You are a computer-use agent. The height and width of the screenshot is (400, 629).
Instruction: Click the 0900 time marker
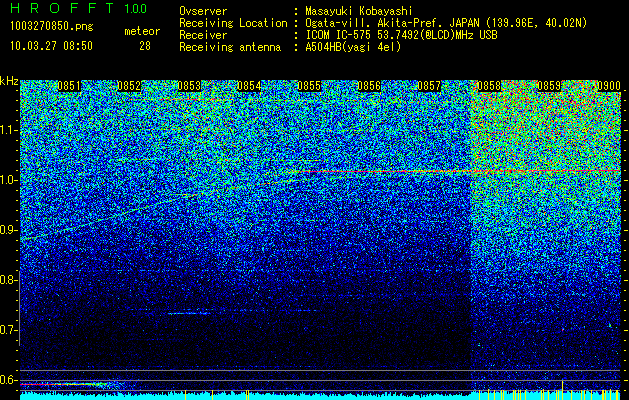tap(609, 86)
